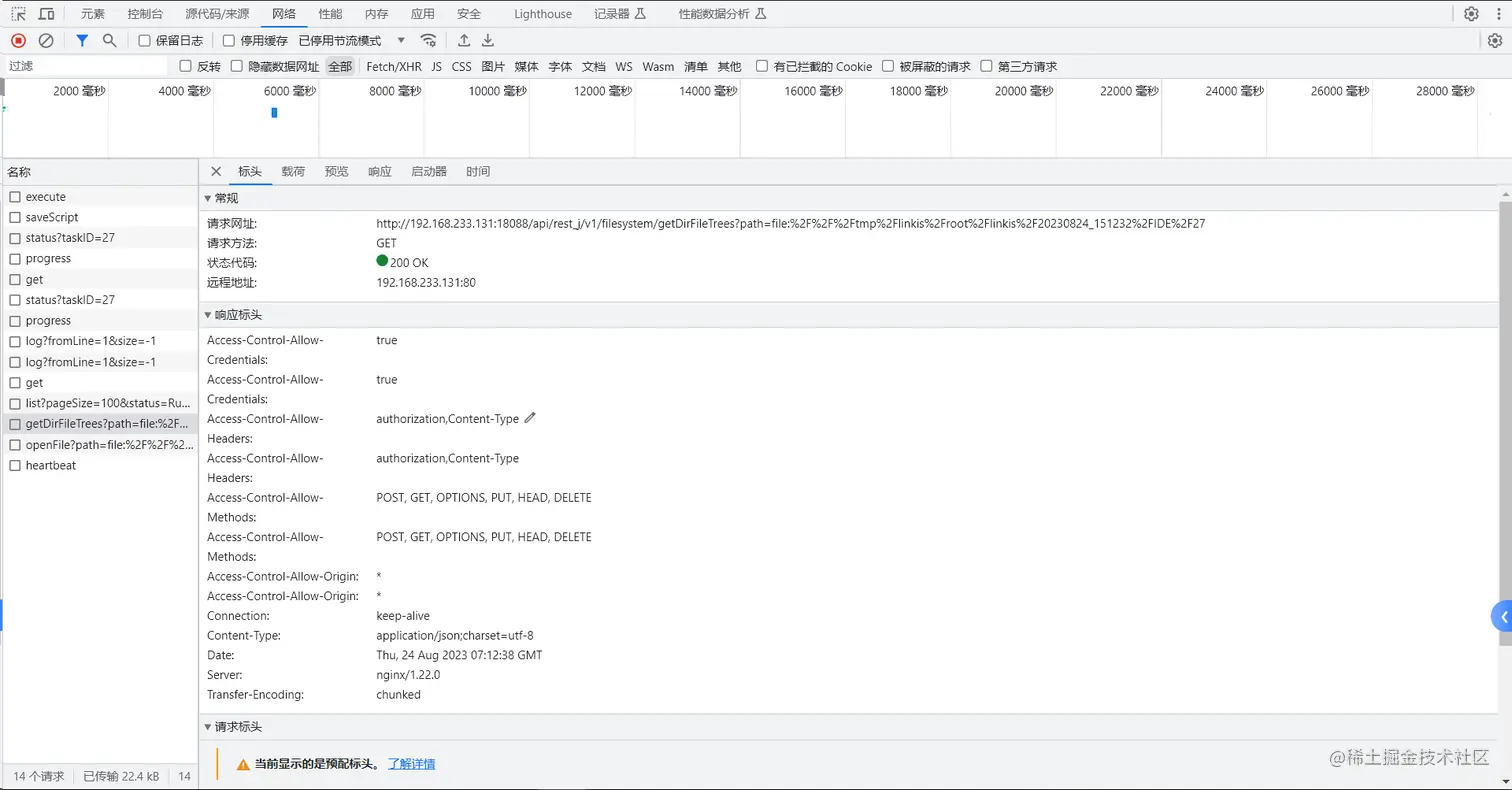Toggle the 停用缓存 checkbox
This screenshot has height=790, width=1512.
[x=229, y=41]
